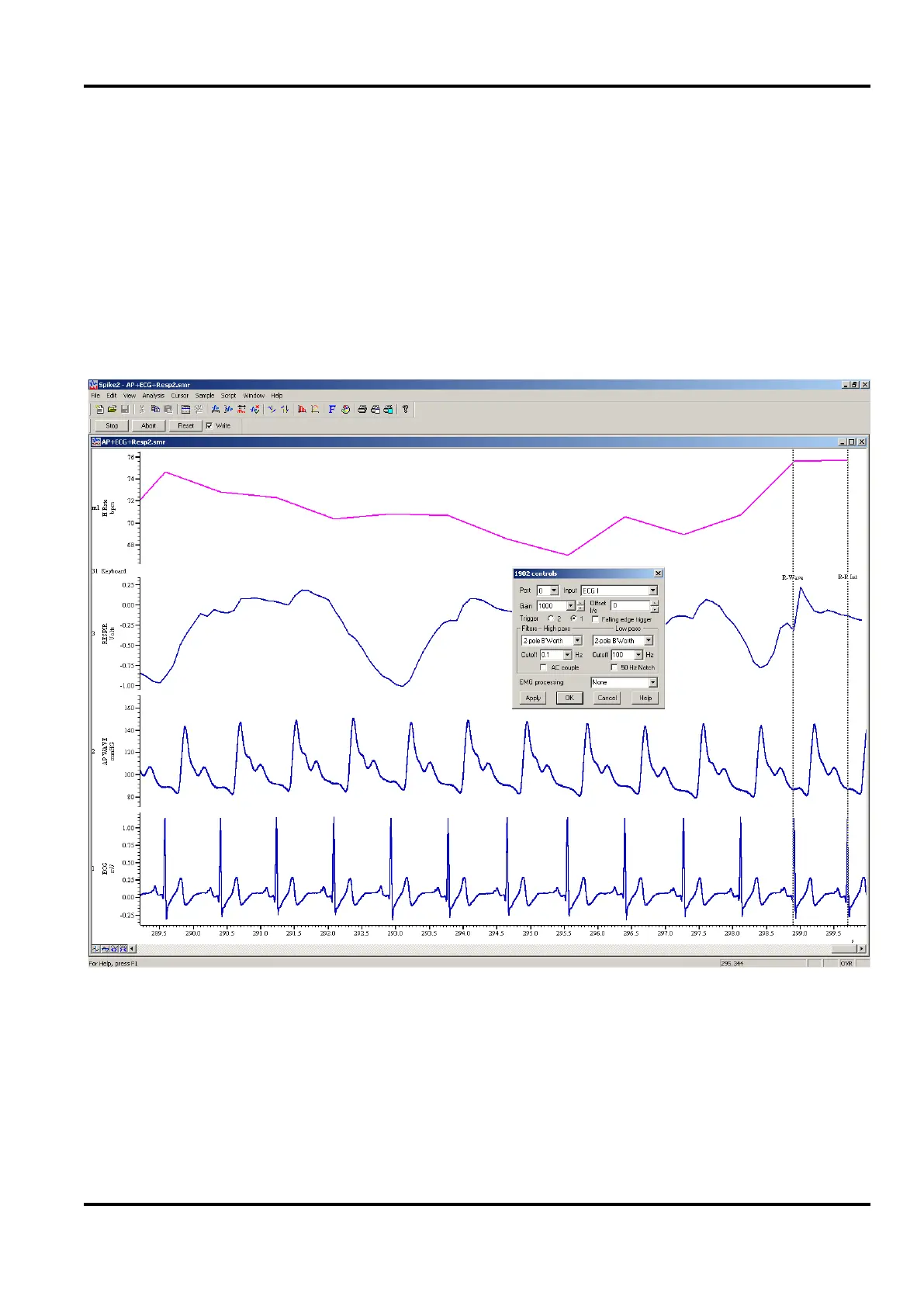Viewport: 924px width, 1306px height.
Task: Click the waveform with red cross icon
Action: coord(255,409)
